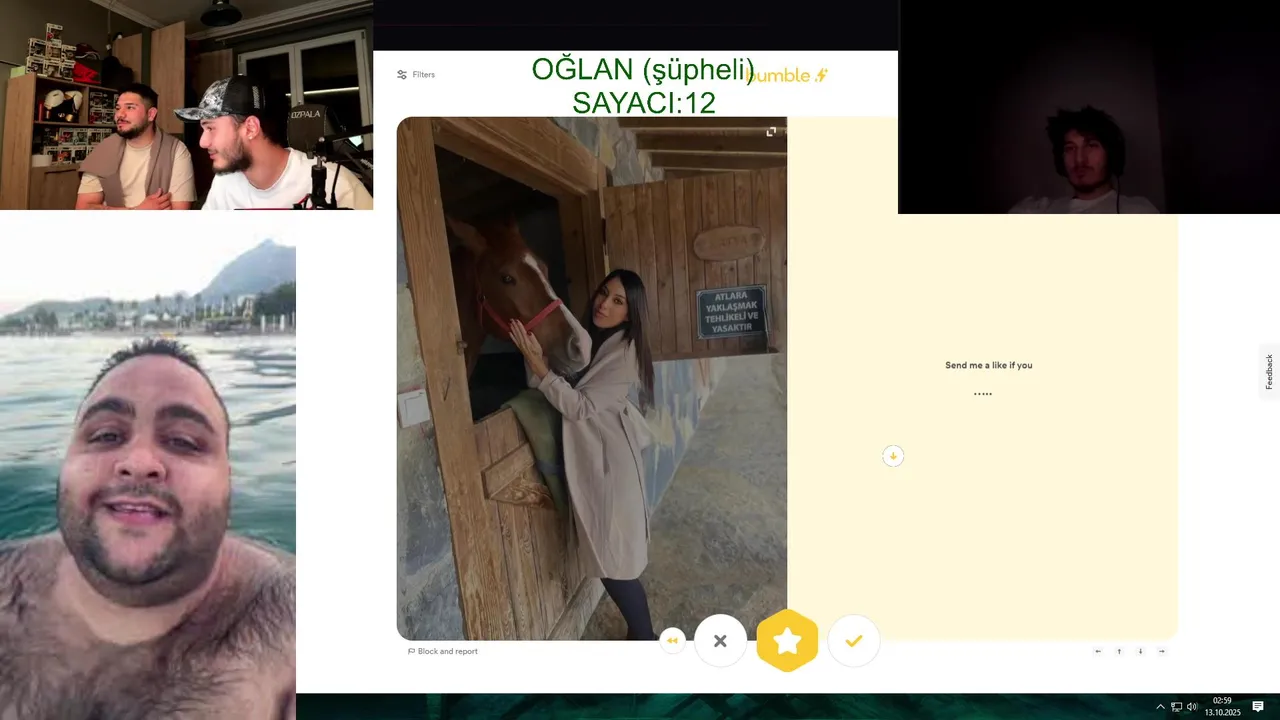Undo last swipe with the backtrack button
The image size is (1280, 720).
pos(672,641)
